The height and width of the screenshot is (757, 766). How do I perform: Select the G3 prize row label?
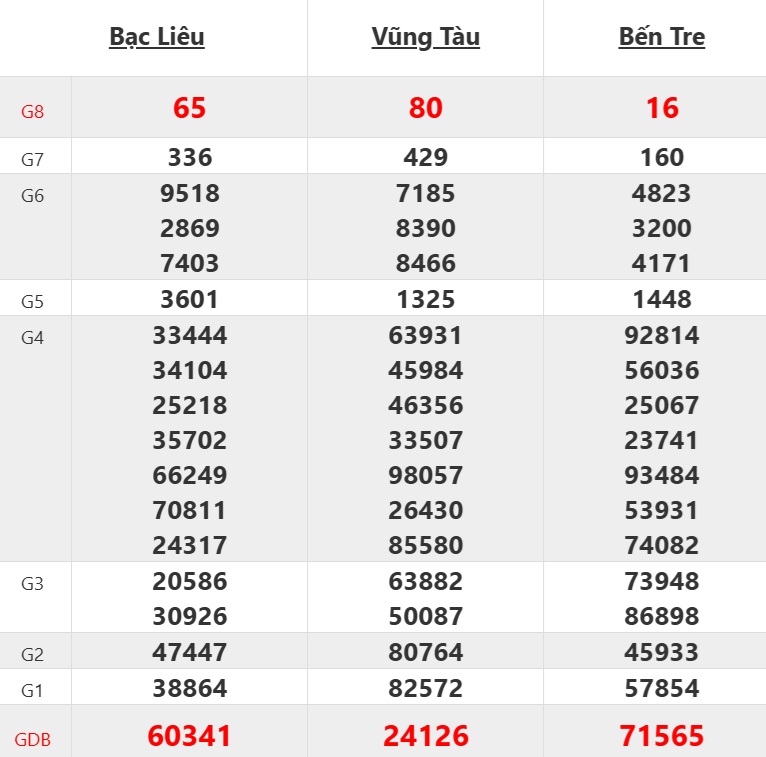(x=33, y=583)
